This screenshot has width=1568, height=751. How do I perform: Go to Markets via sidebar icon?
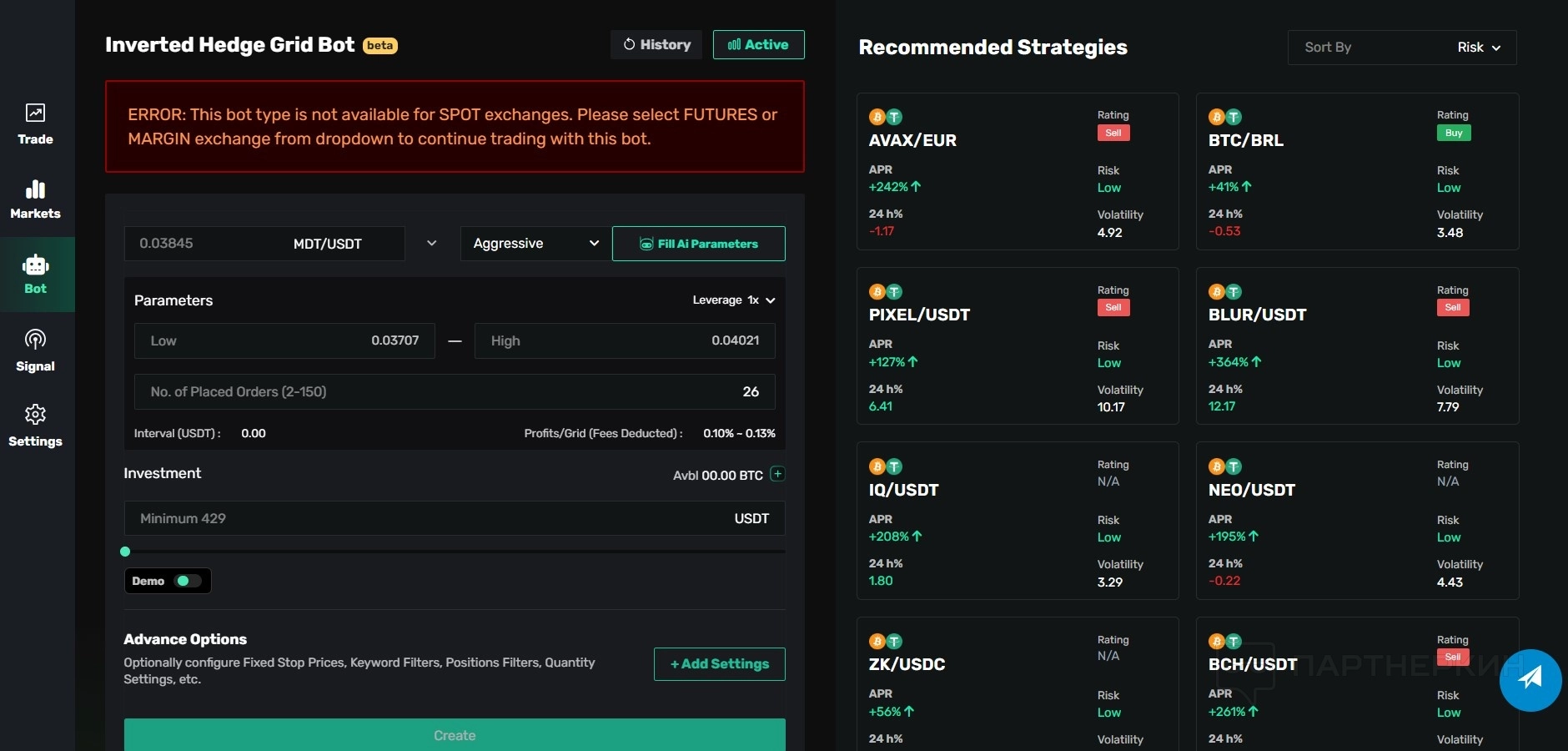pyautogui.click(x=35, y=189)
